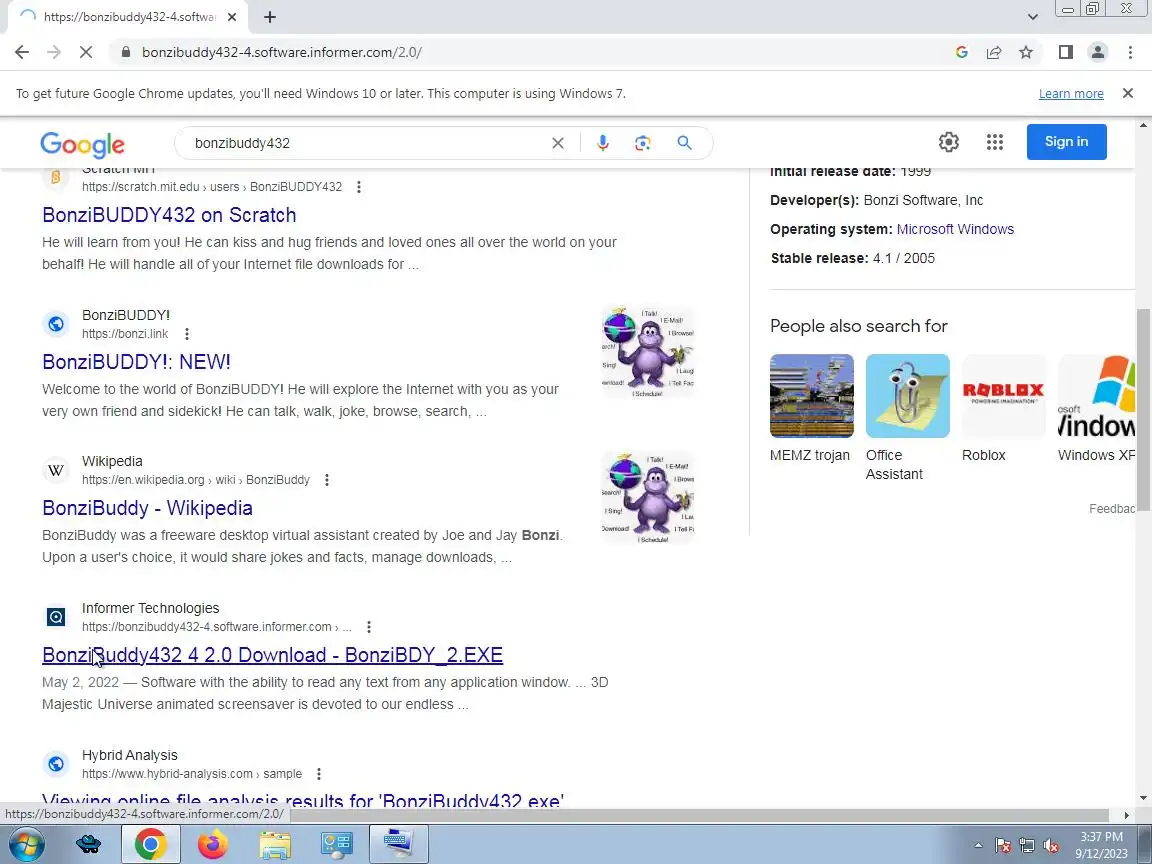
Task: Show hidden tray icons arrow
Action: [978, 846]
